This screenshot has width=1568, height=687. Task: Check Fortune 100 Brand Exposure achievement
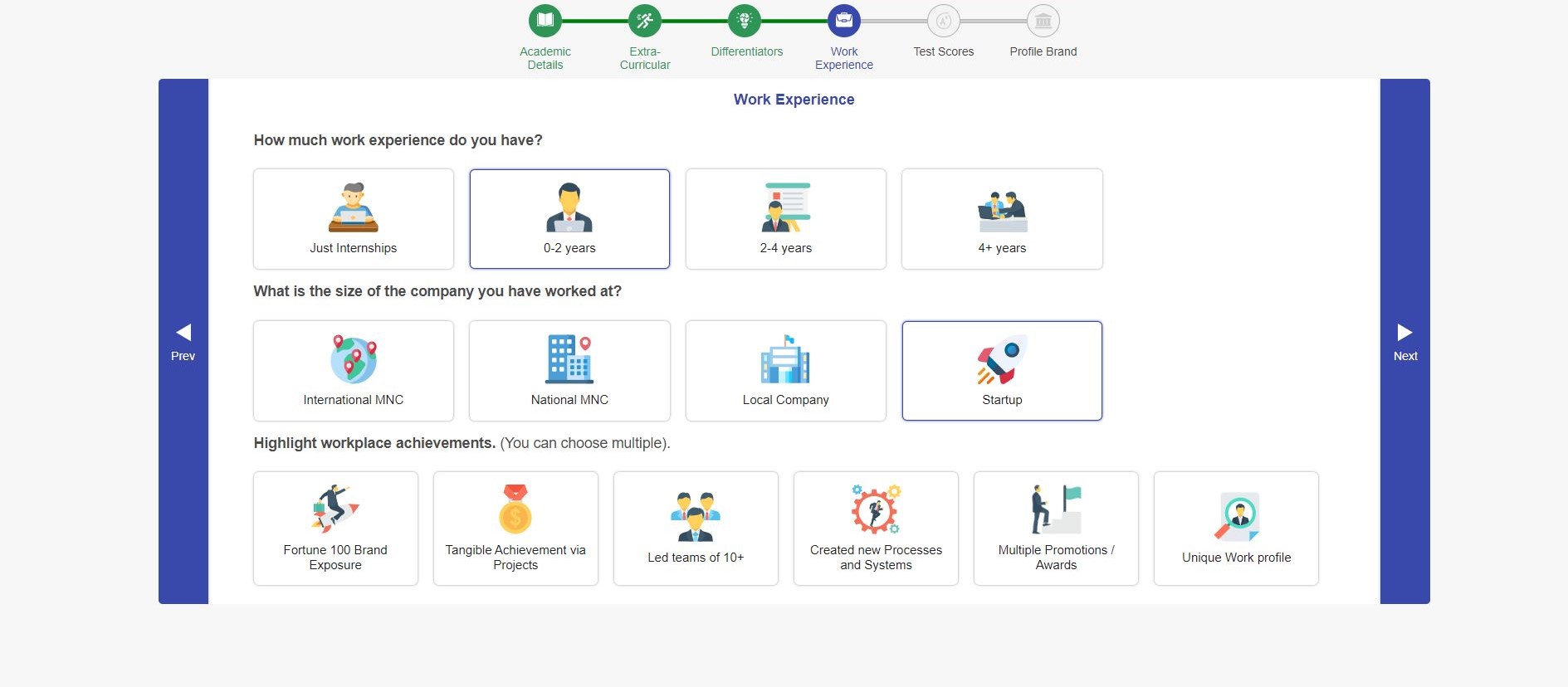point(335,529)
